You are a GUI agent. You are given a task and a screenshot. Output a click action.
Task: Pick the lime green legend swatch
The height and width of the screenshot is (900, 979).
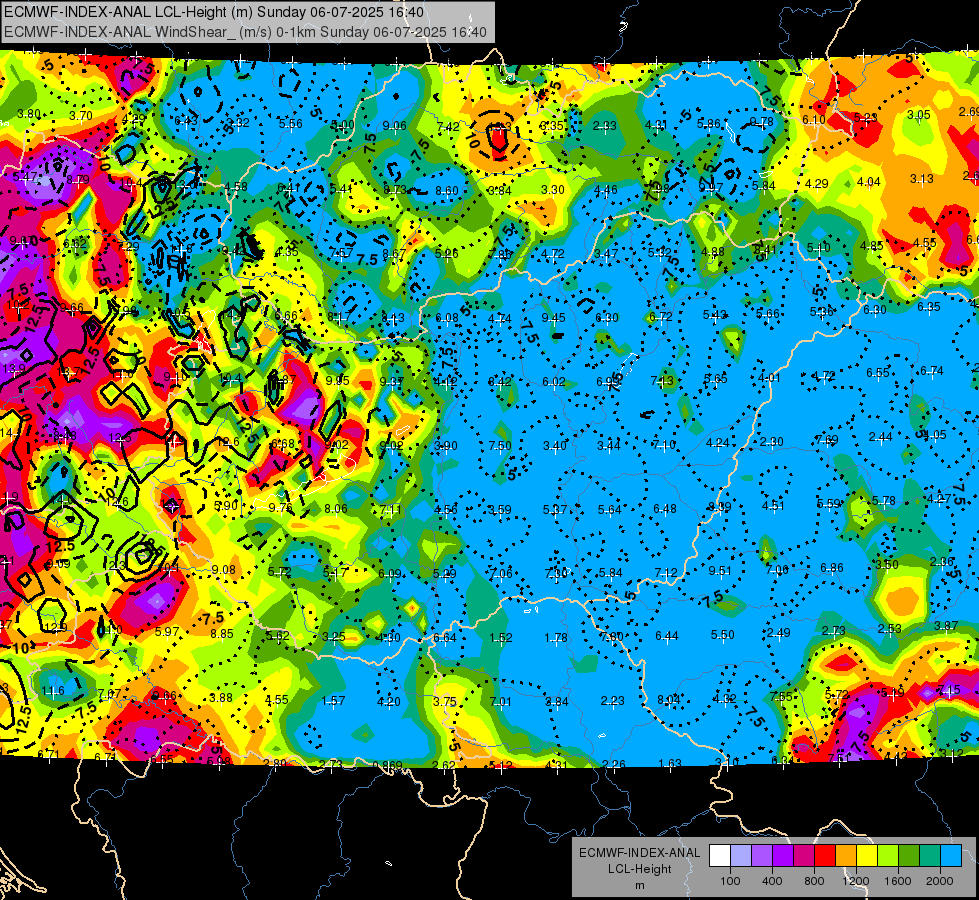point(888,856)
